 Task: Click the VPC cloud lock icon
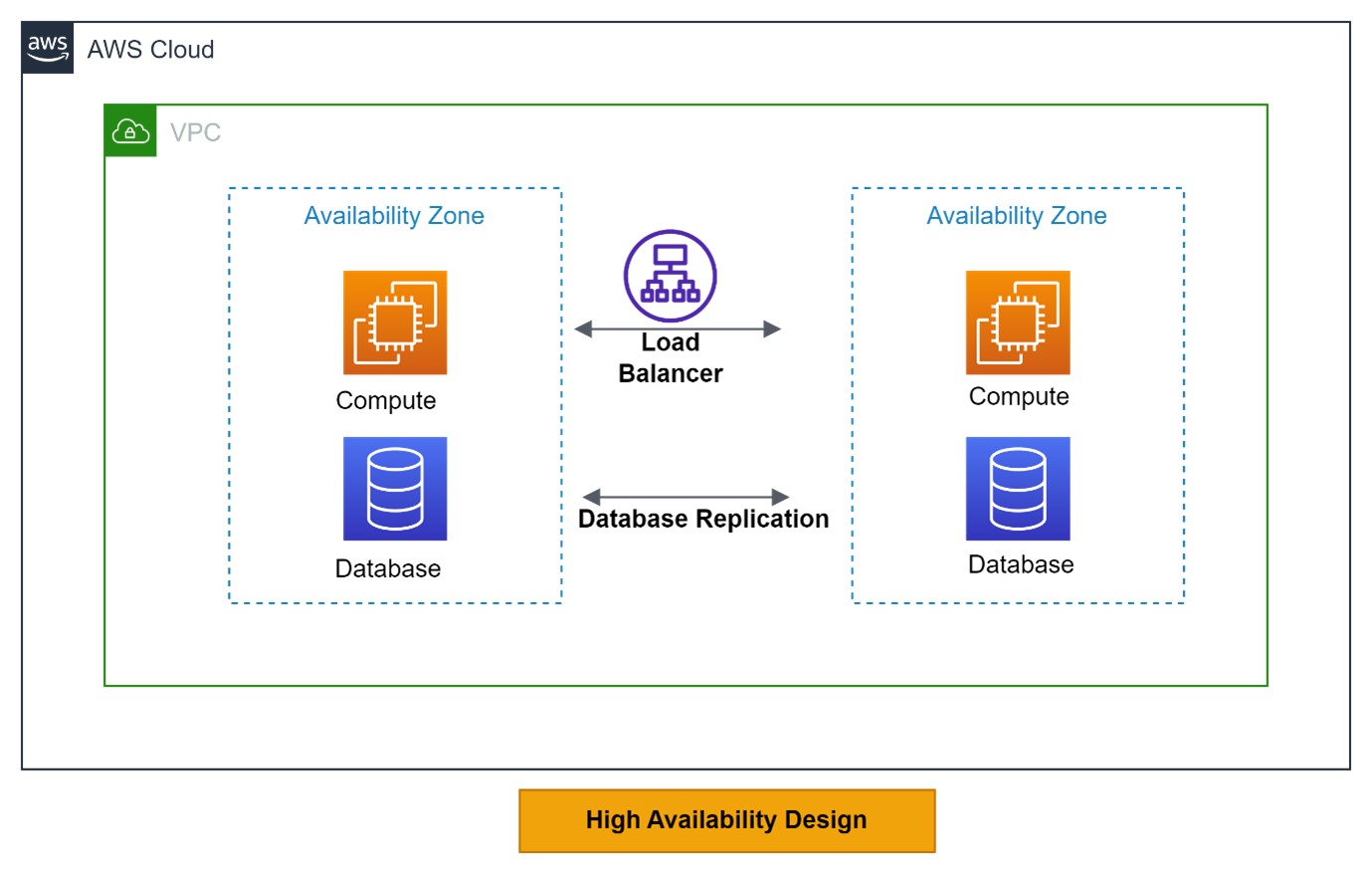[x=130, y=130]
